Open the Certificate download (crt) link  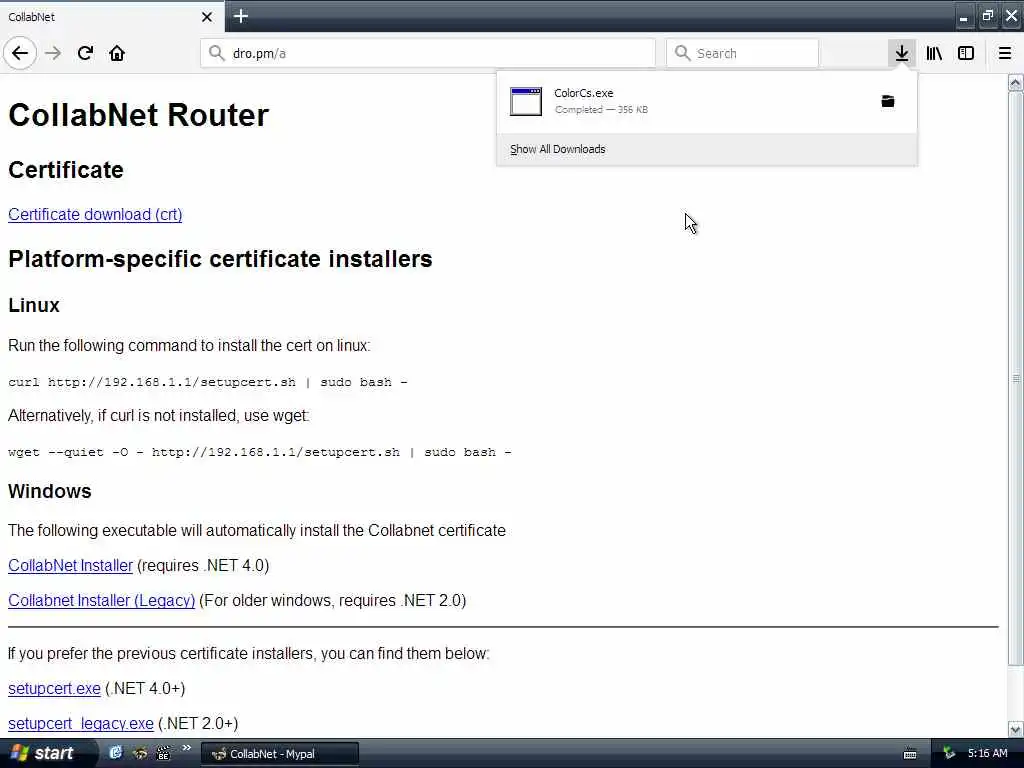pyautogui.click(x=95, y=214)
